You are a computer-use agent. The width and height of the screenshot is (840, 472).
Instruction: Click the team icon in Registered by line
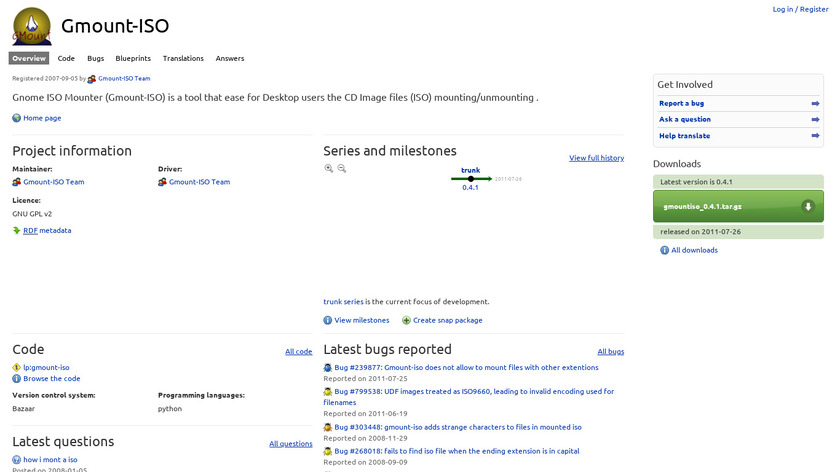click(92, 79)
